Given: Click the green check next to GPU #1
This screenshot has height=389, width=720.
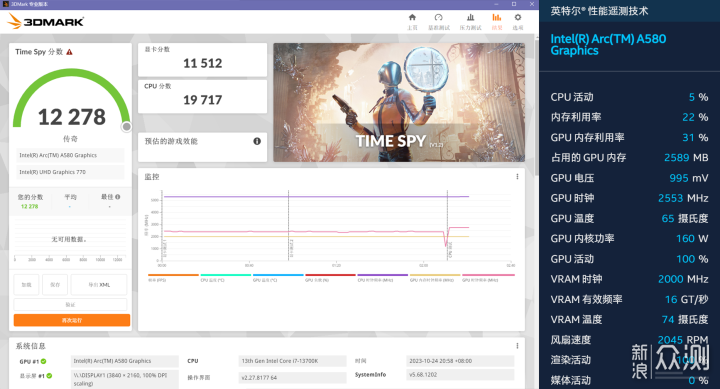Looking at the screenshot, I should point(44,361).
